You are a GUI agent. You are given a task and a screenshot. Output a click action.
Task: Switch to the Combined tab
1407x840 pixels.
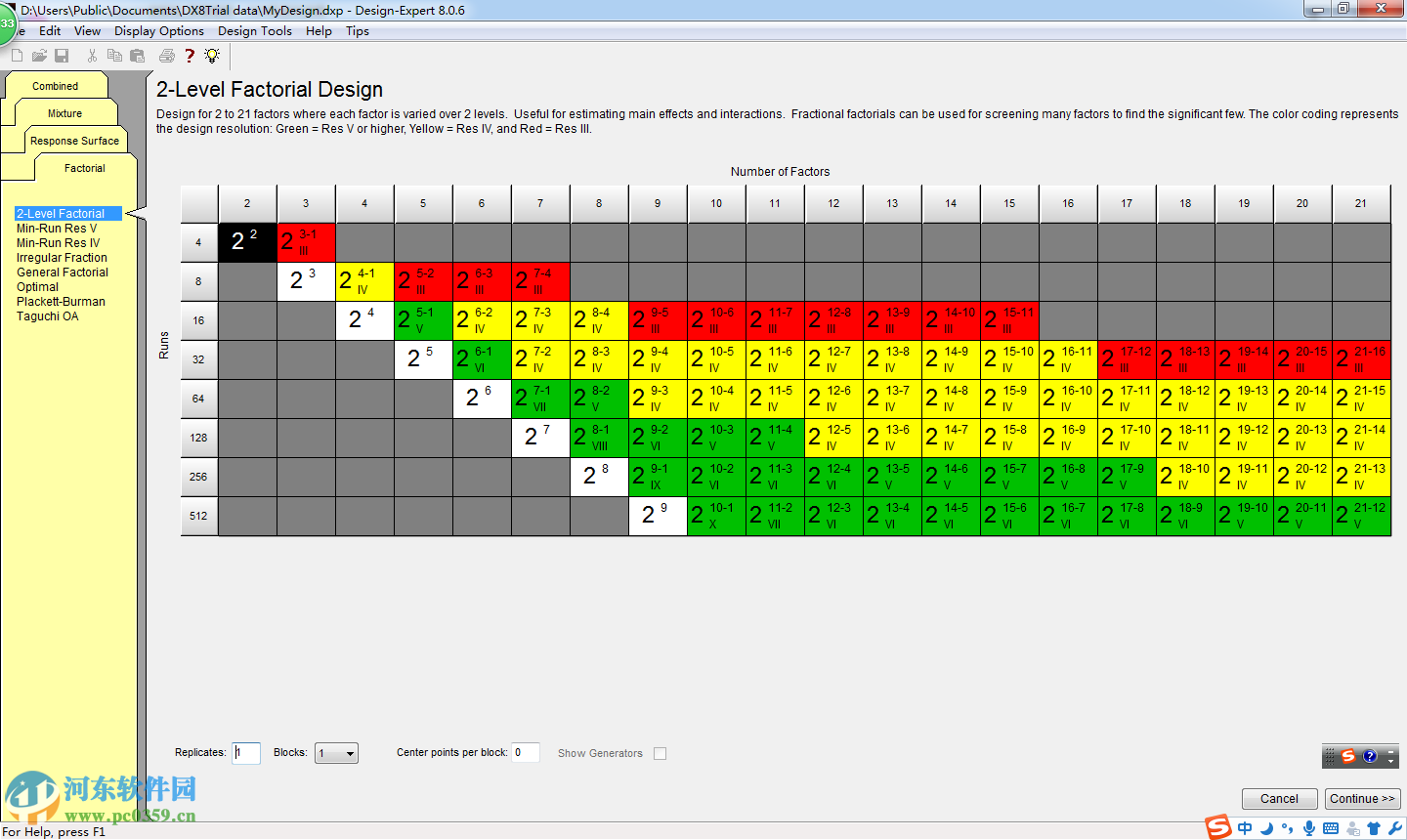pyautogui.click(x=56, y=86)
